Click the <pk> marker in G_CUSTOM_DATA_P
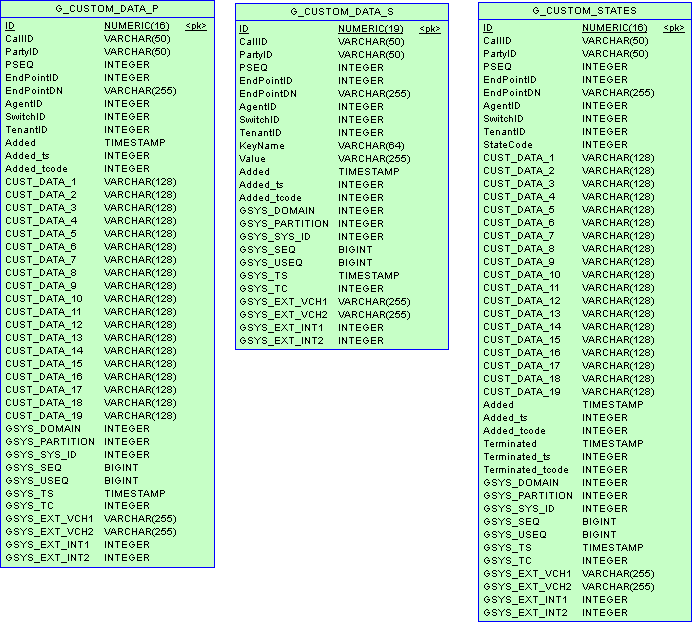The image size is (692, 622). 196,26
